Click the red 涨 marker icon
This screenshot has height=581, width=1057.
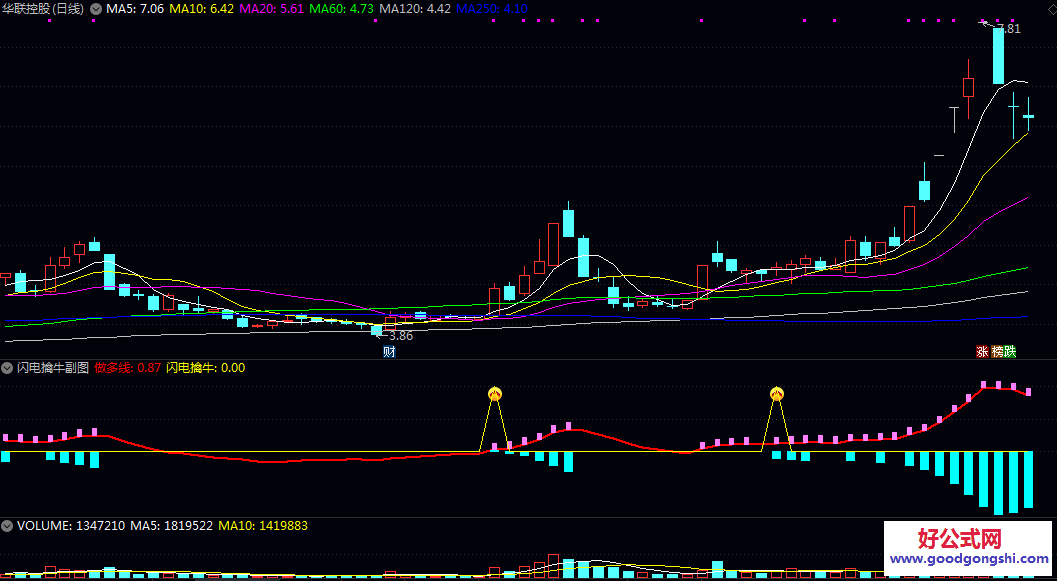coord(982,351)
